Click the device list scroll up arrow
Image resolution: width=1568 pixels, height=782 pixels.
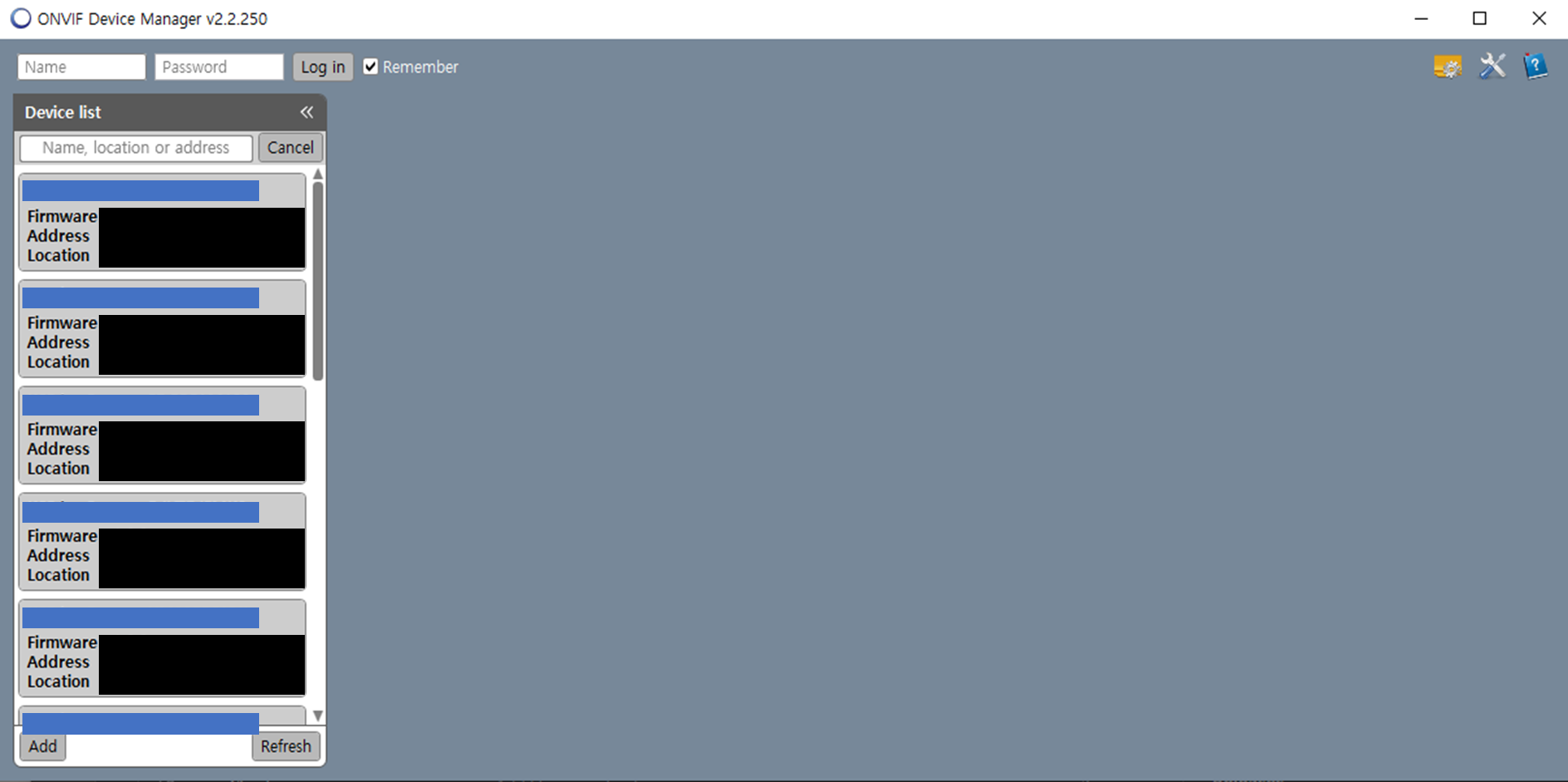(318, 175)
